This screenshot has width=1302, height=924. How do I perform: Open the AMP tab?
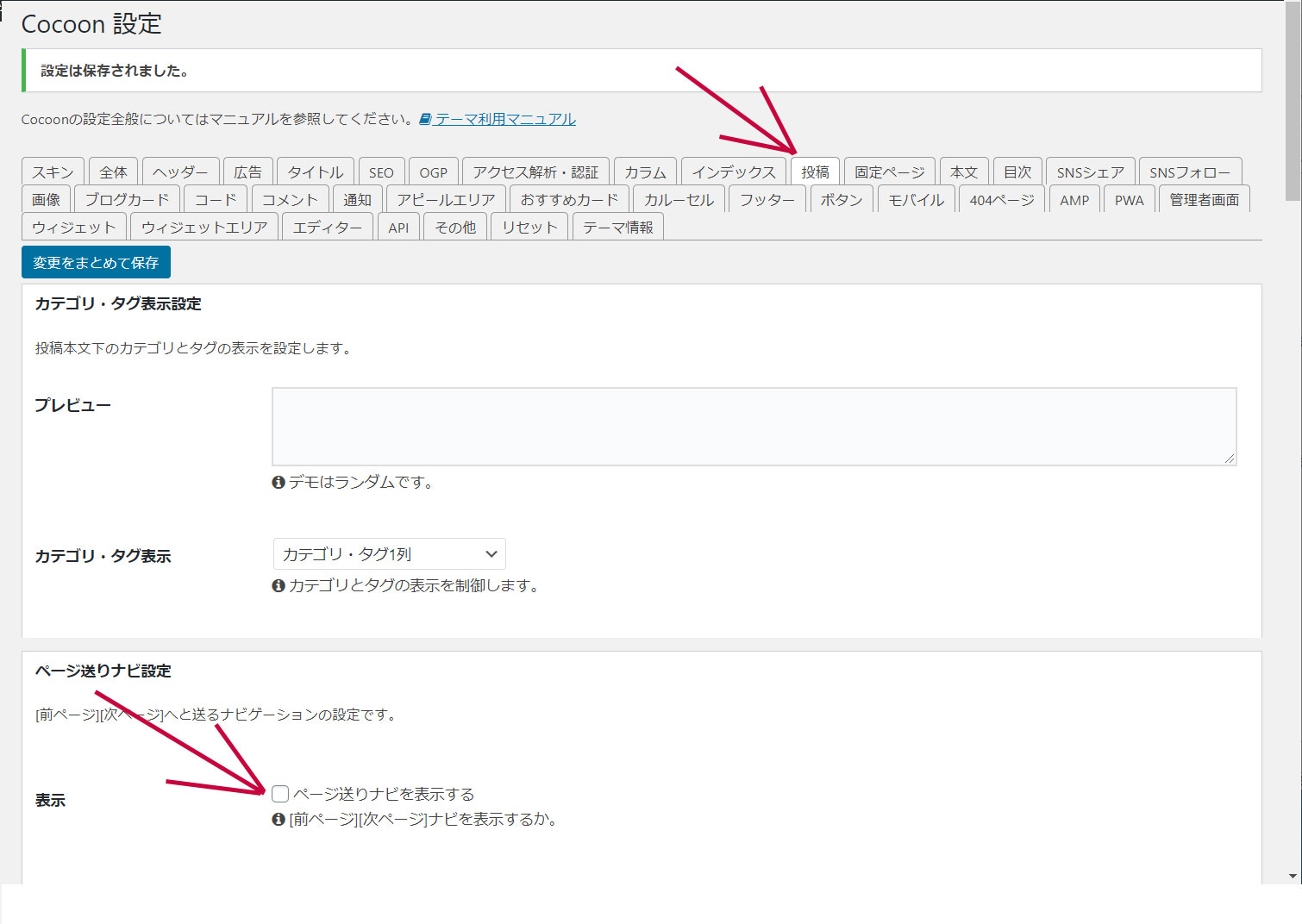click(1074, 199)
